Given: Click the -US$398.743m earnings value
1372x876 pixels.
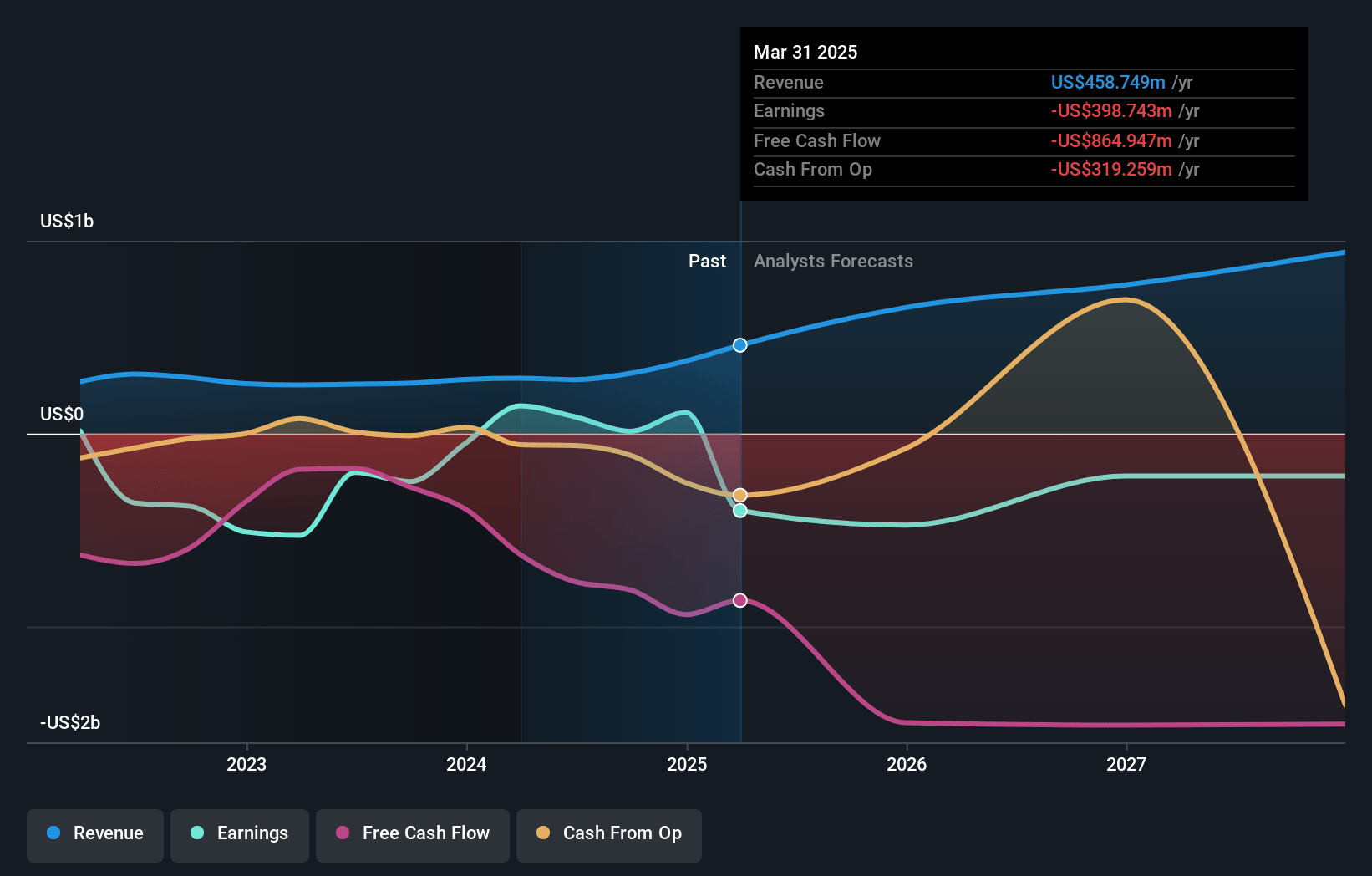Looking at the screenshot, I should pyautogui.click(x=1111, y=111).
